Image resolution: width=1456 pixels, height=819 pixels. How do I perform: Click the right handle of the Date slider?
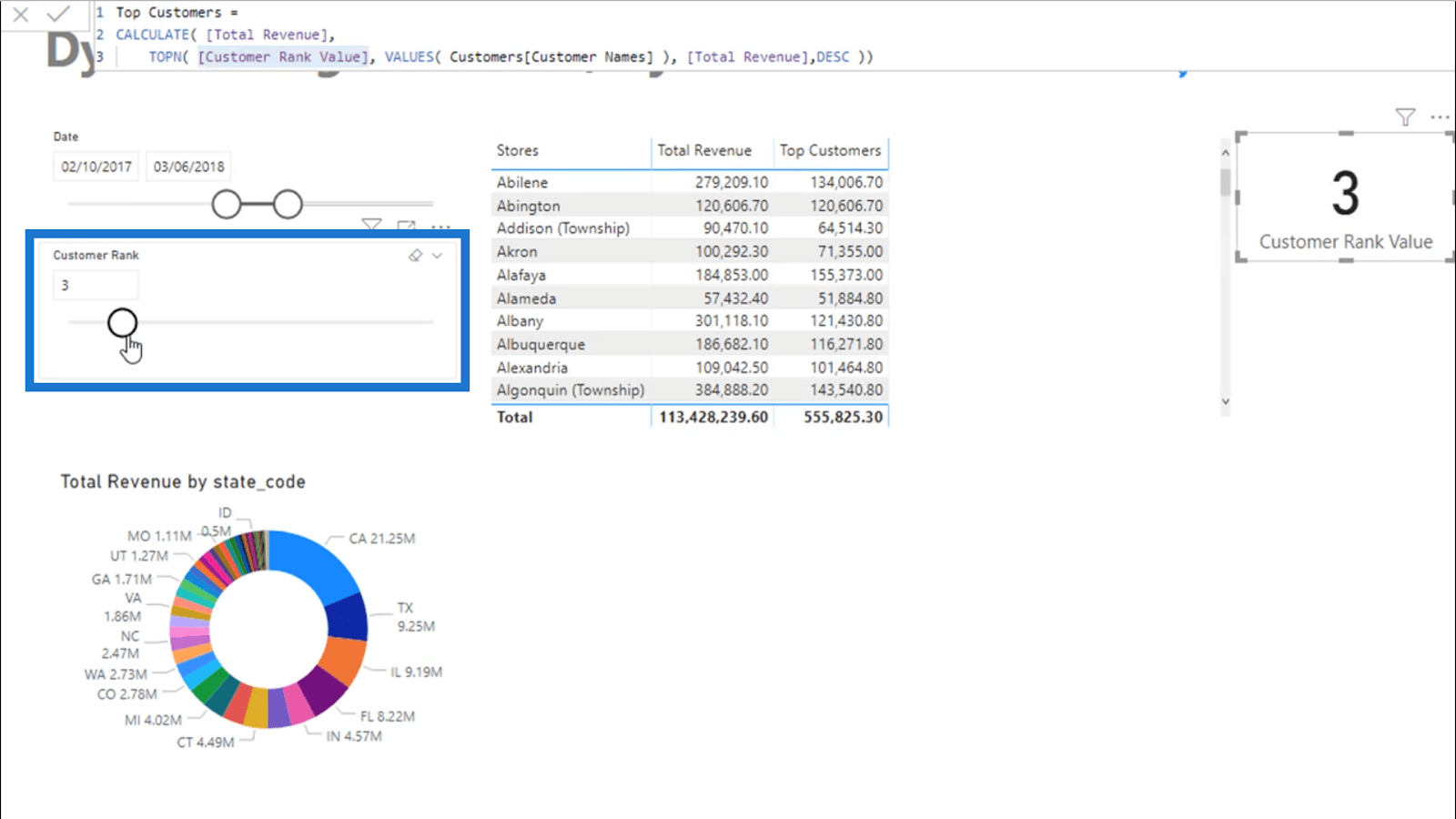(x=288, y=205)
